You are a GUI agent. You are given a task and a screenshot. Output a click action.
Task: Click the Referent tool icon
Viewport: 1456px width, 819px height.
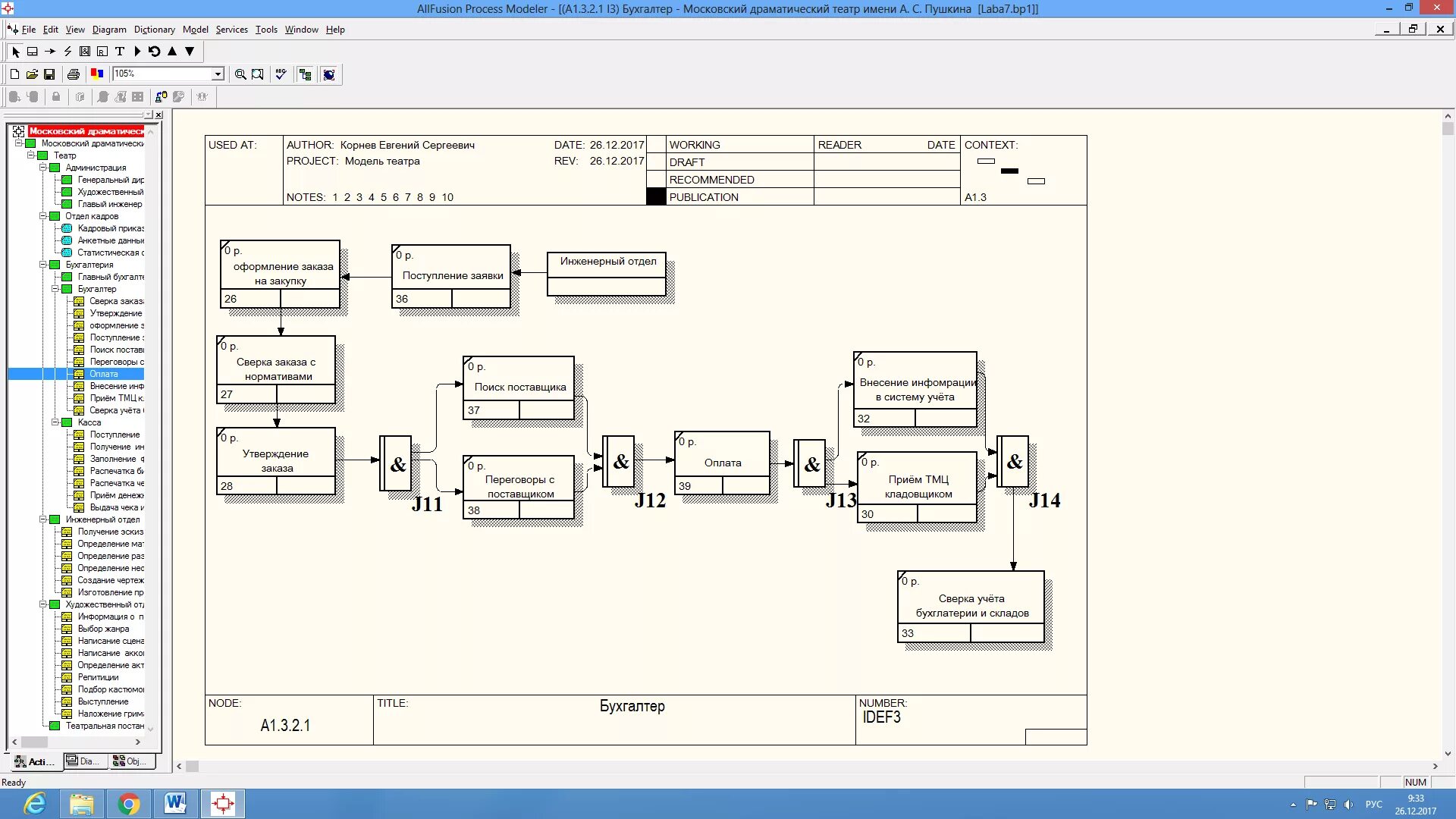pos(102,52)
